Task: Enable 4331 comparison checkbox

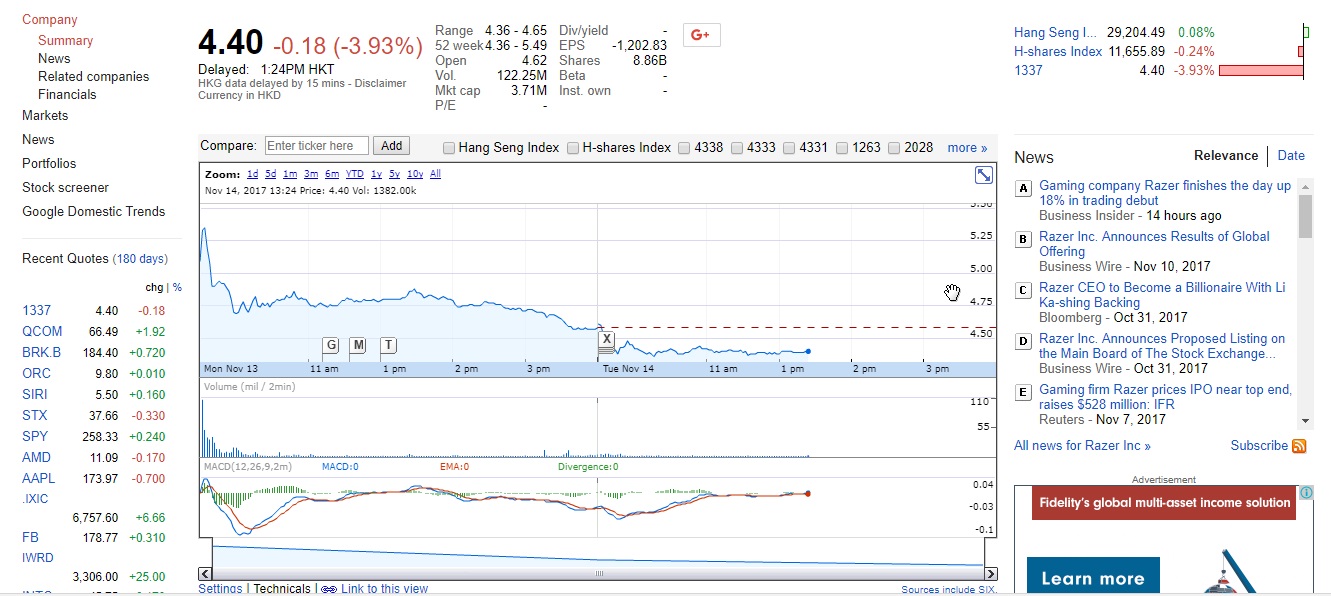Action: tap(789, 148)
